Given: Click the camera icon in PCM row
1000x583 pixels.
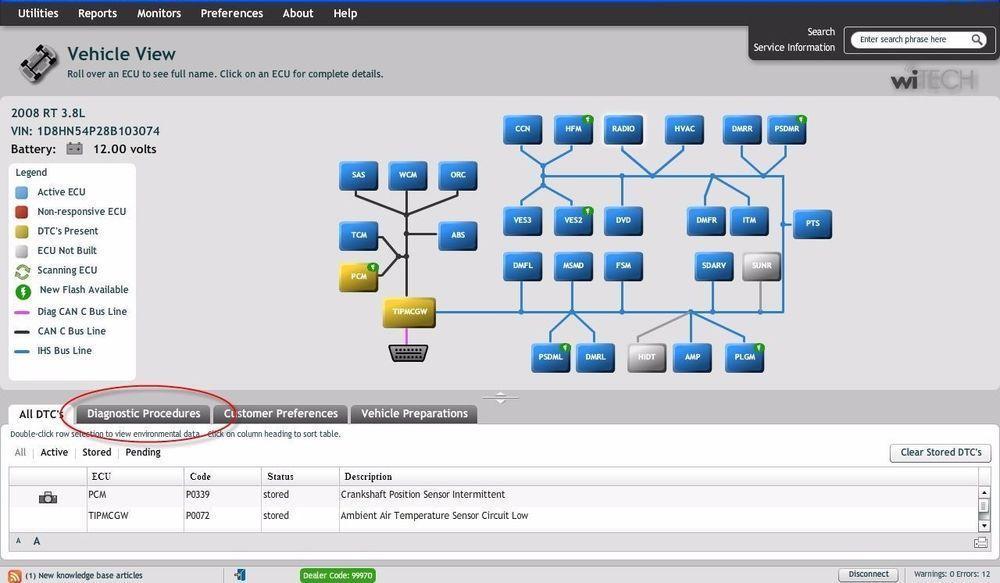Looking at the screenshot, I should pyautogui.click(x=48, y=498).
